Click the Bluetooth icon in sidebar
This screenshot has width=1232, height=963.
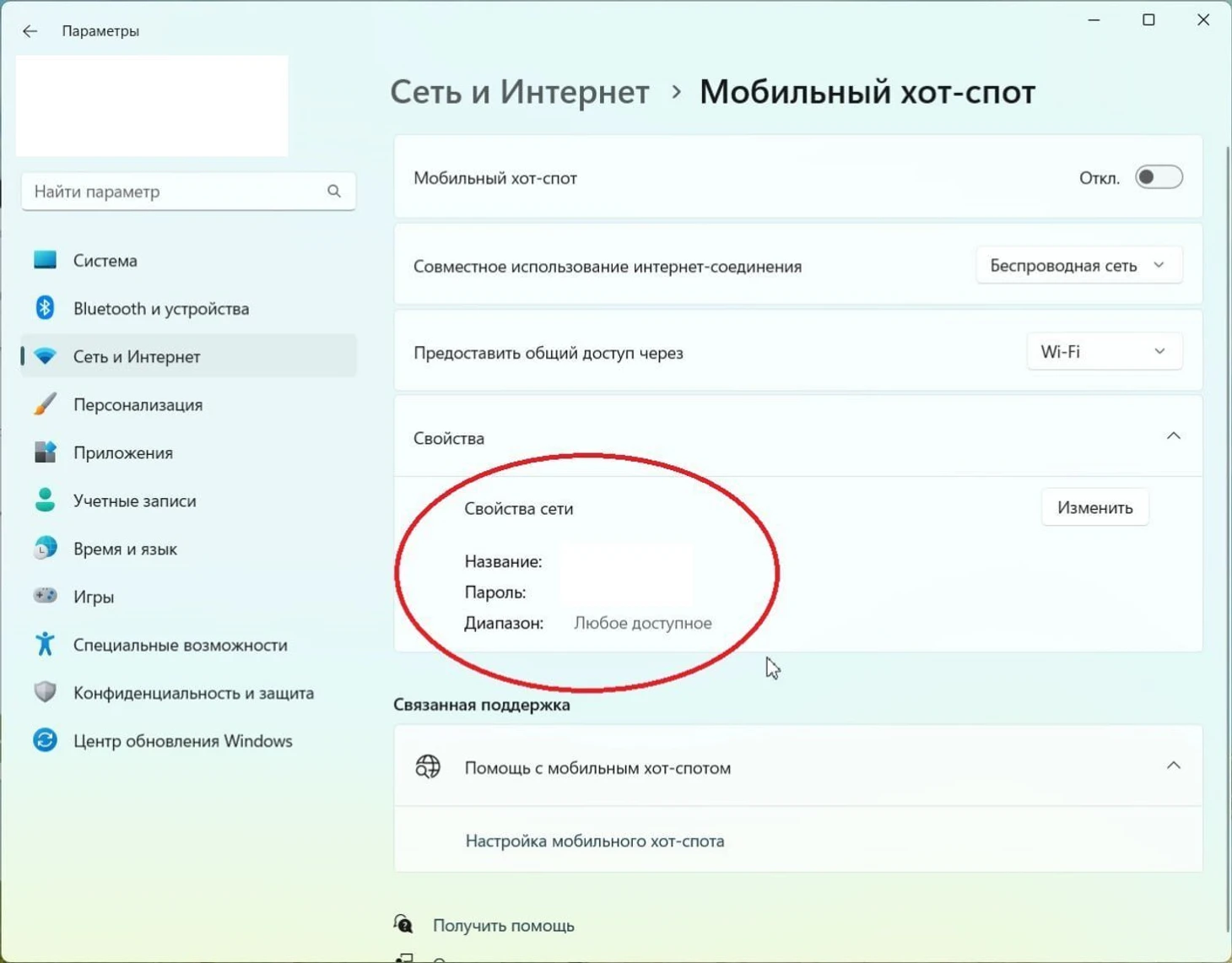pos(45,308)
